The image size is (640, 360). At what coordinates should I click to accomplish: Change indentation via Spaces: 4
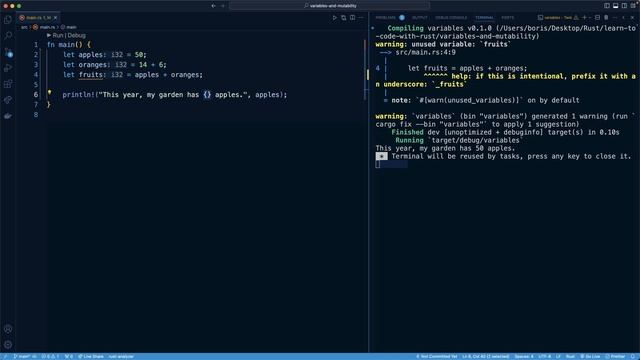[524, 356]
